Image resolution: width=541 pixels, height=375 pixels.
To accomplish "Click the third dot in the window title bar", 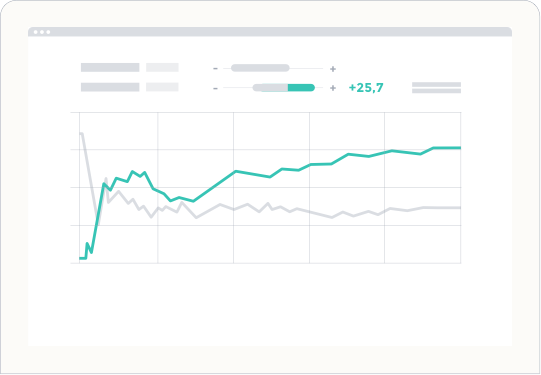I will [x=48, y=32].
